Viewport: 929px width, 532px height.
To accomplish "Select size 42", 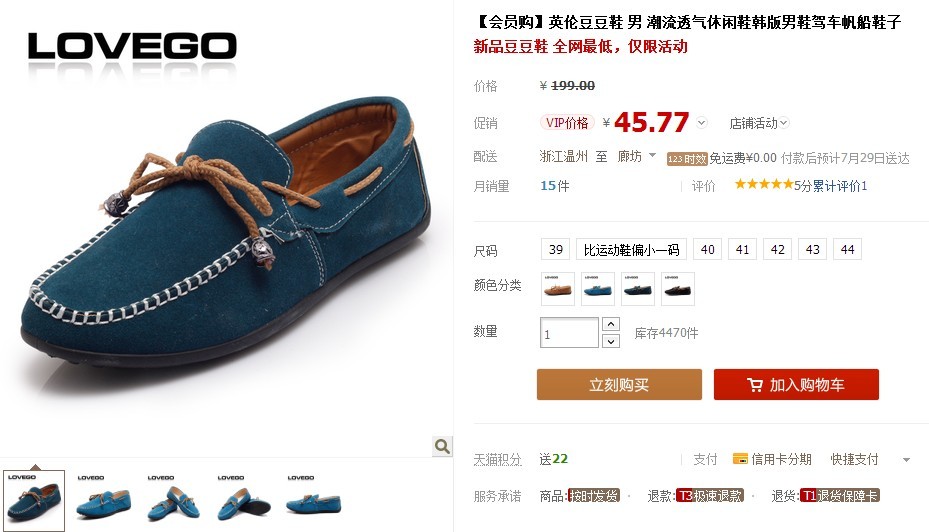I will coord(777,249).
